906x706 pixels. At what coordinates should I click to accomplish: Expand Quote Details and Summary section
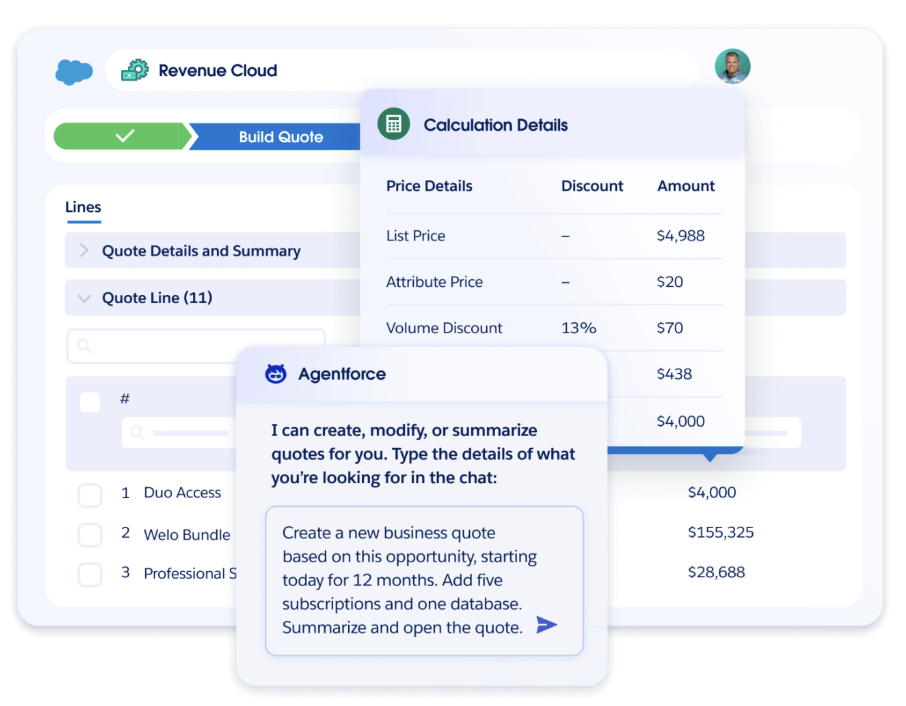click(x=213, y=251)
